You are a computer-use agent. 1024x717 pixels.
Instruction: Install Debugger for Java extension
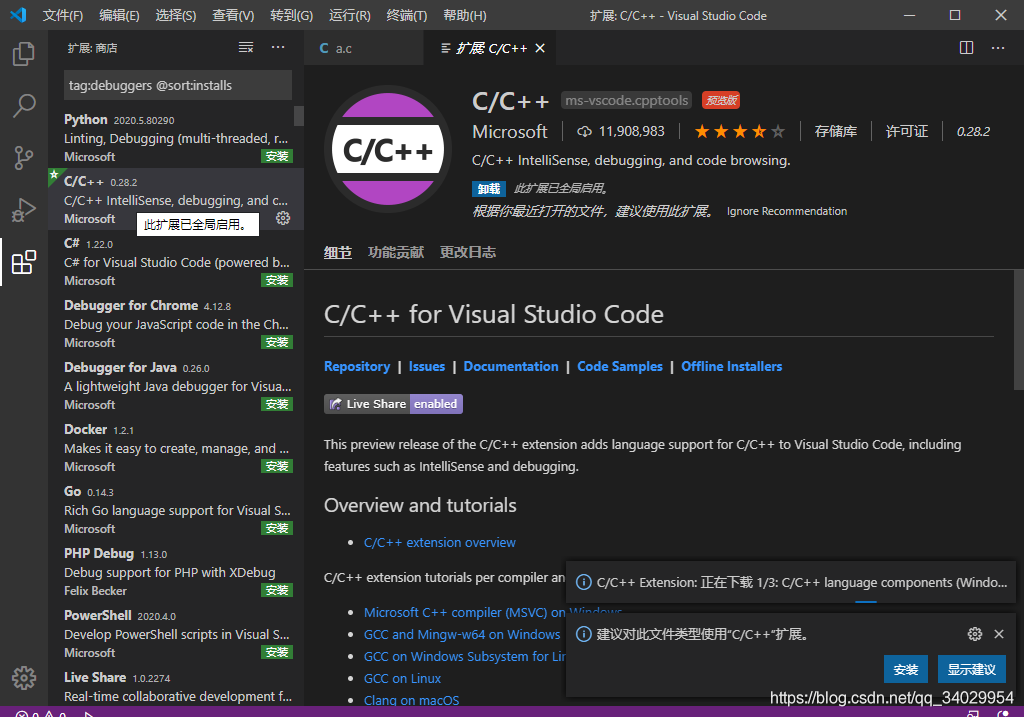[277, 404]
